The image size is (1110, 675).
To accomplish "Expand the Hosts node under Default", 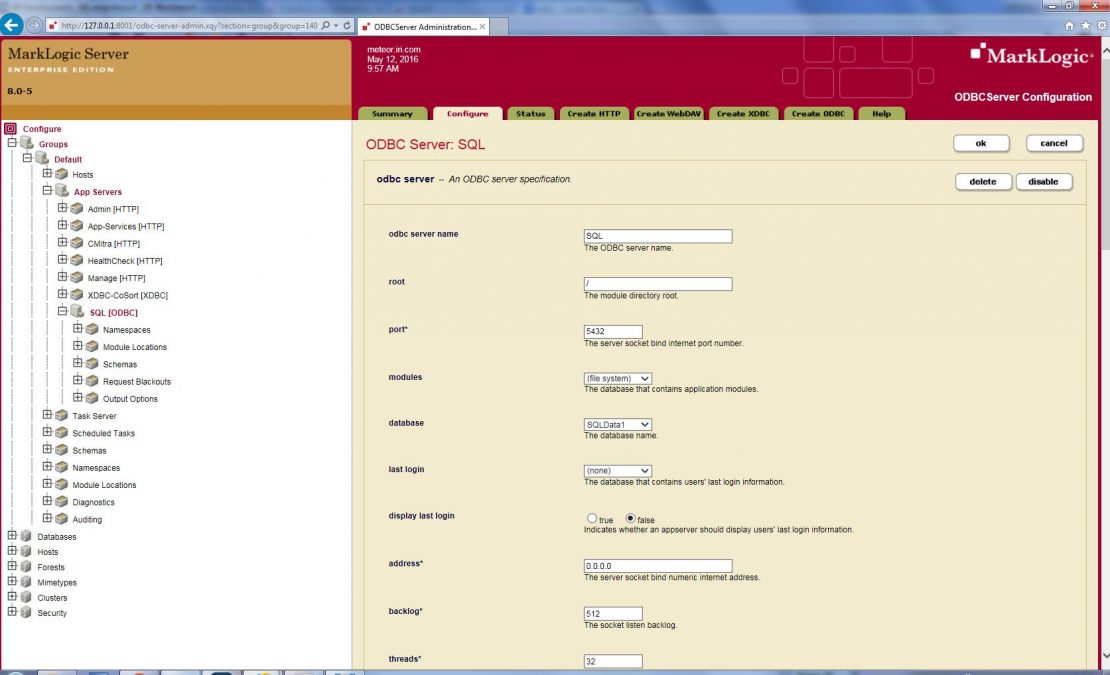I will point(47,173).
